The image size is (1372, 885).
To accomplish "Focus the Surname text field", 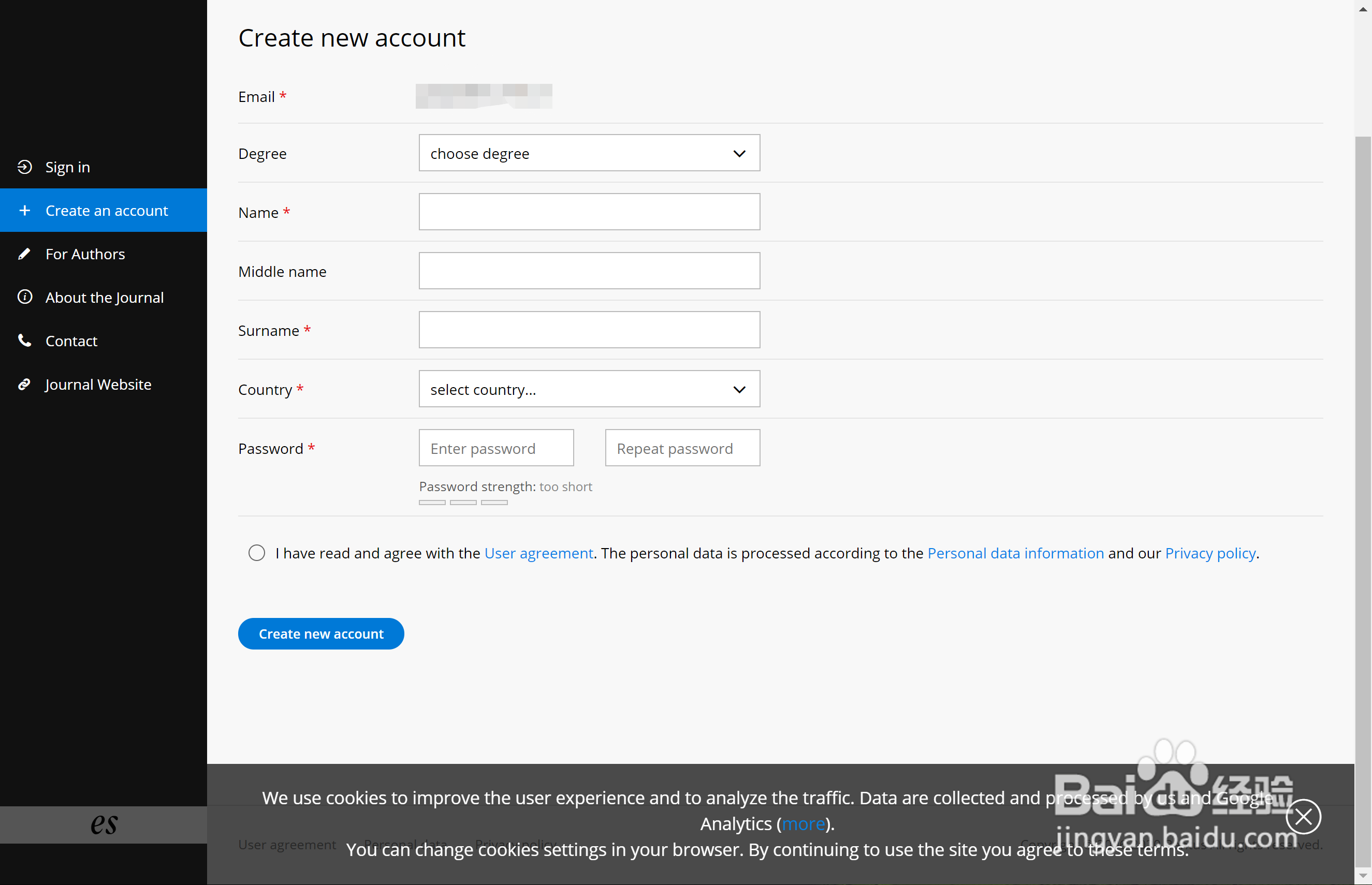I will coord(589,330).
